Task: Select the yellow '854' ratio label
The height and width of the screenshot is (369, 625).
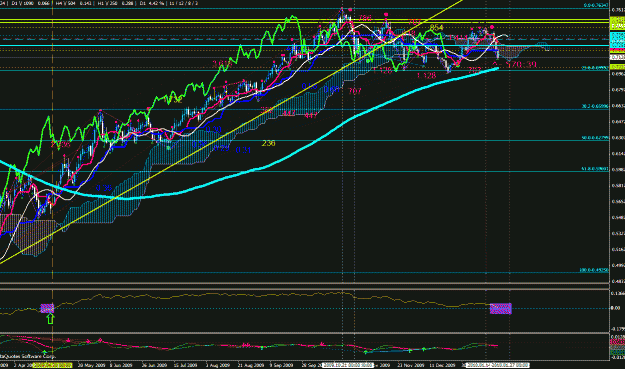Action: [x=436, y=27]
